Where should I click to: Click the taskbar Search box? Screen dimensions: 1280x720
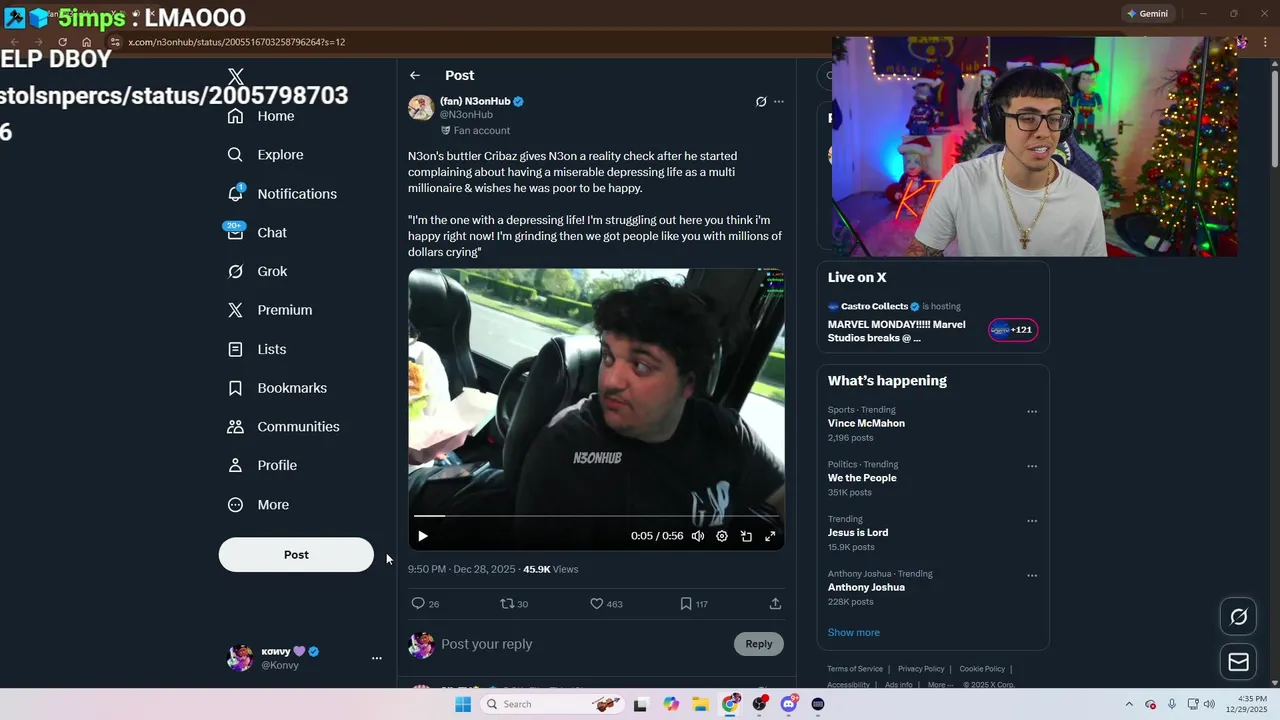click(551, 704)
